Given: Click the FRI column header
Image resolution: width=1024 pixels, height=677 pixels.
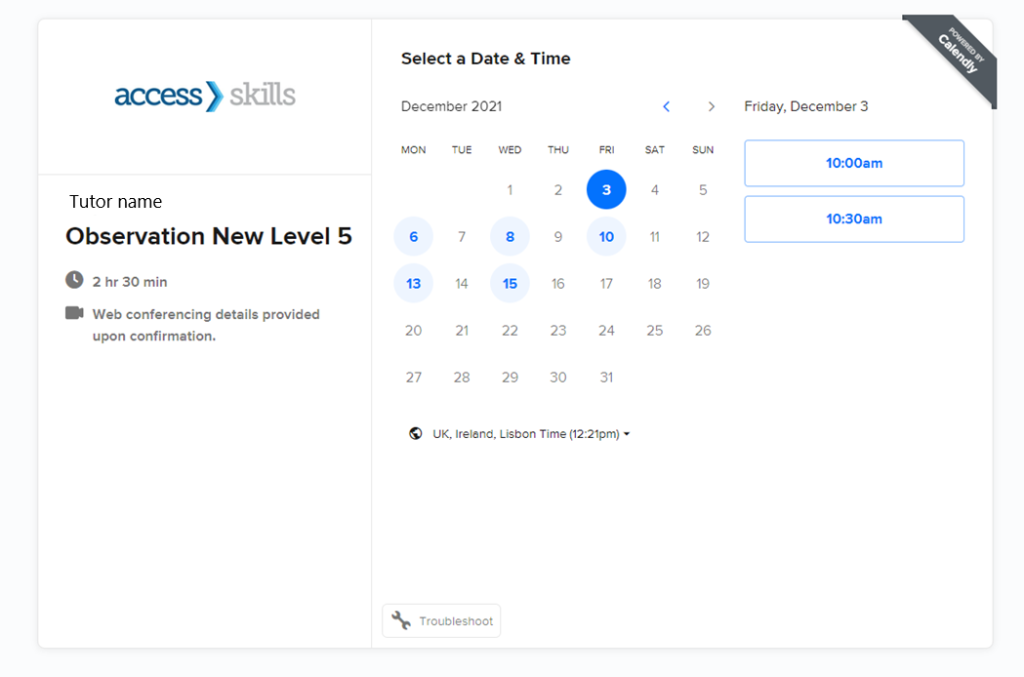Looking at the screenshot, I should click(606, 150).
